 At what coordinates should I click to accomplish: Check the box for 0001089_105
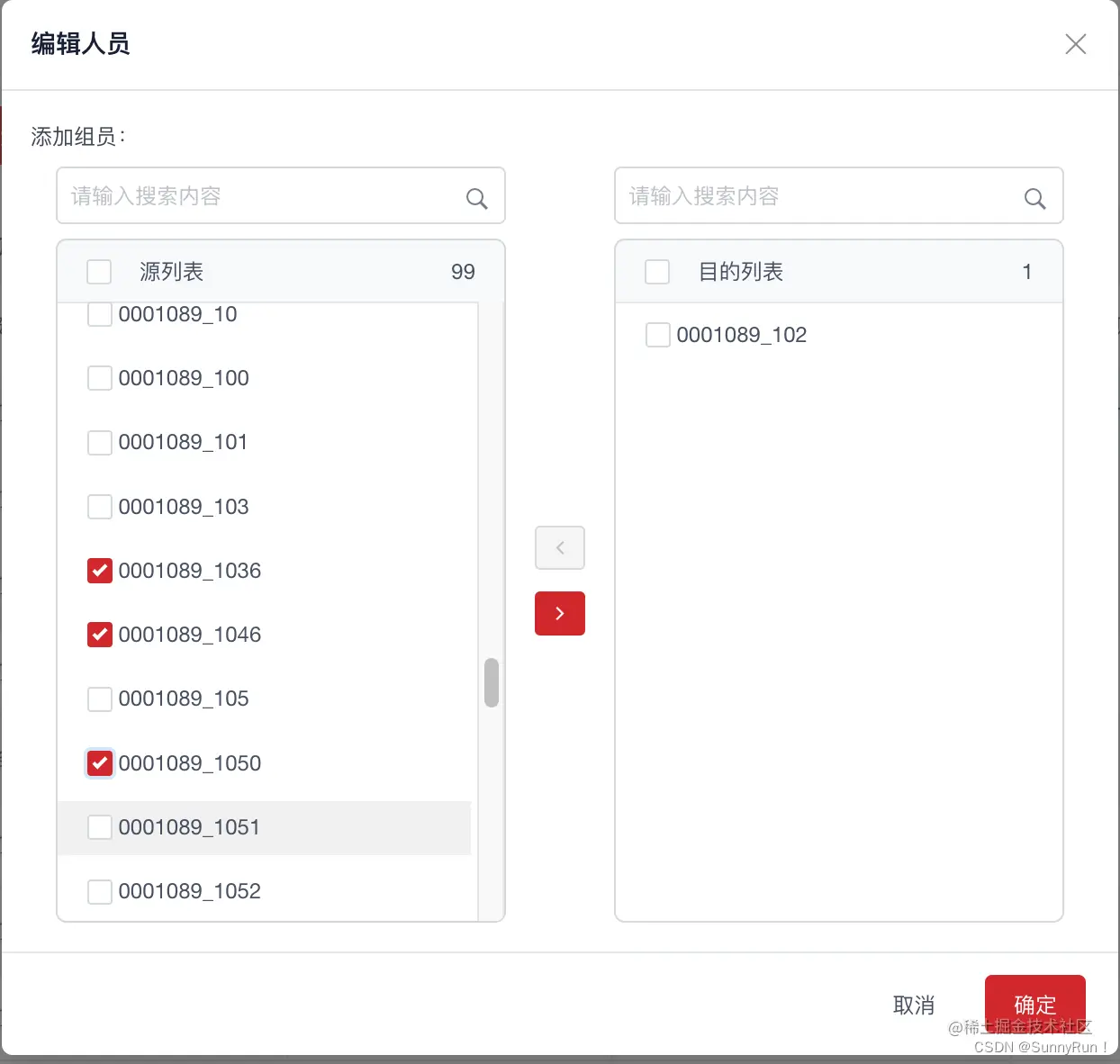100,699
